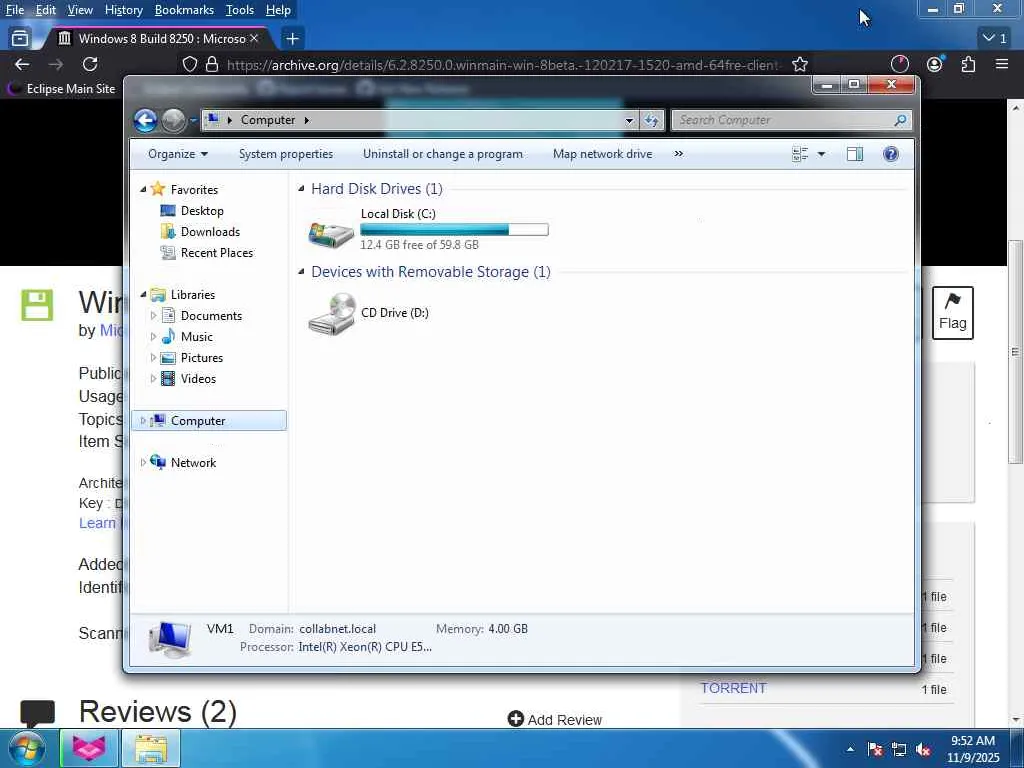Click the change view icon
The image size is (1024, 768).
[x=800, y=154]
